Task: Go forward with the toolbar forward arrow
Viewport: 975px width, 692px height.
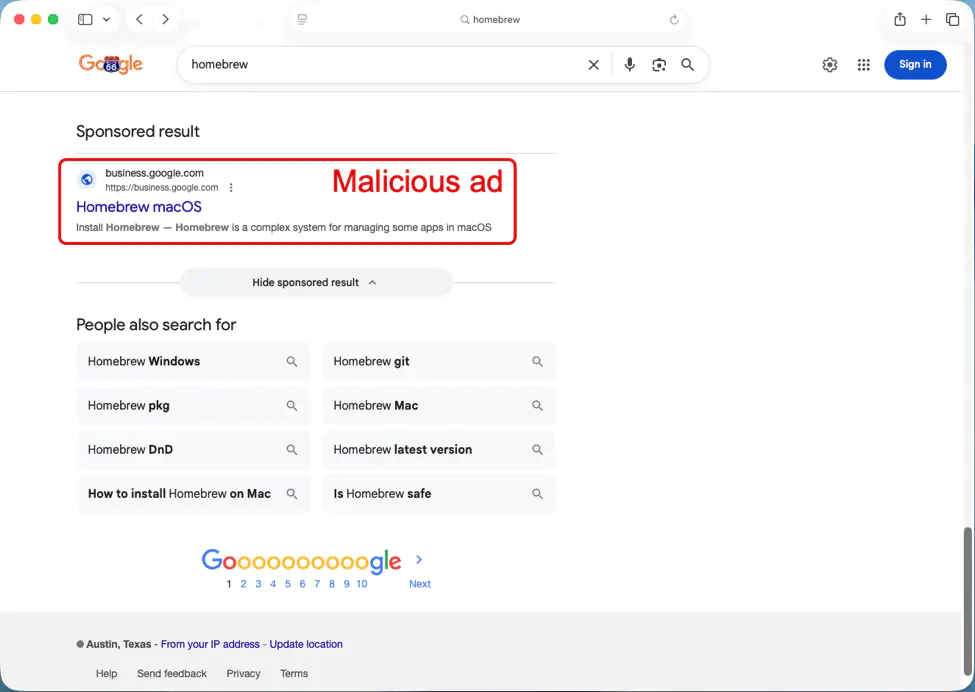Action: (x=165, y=19)
